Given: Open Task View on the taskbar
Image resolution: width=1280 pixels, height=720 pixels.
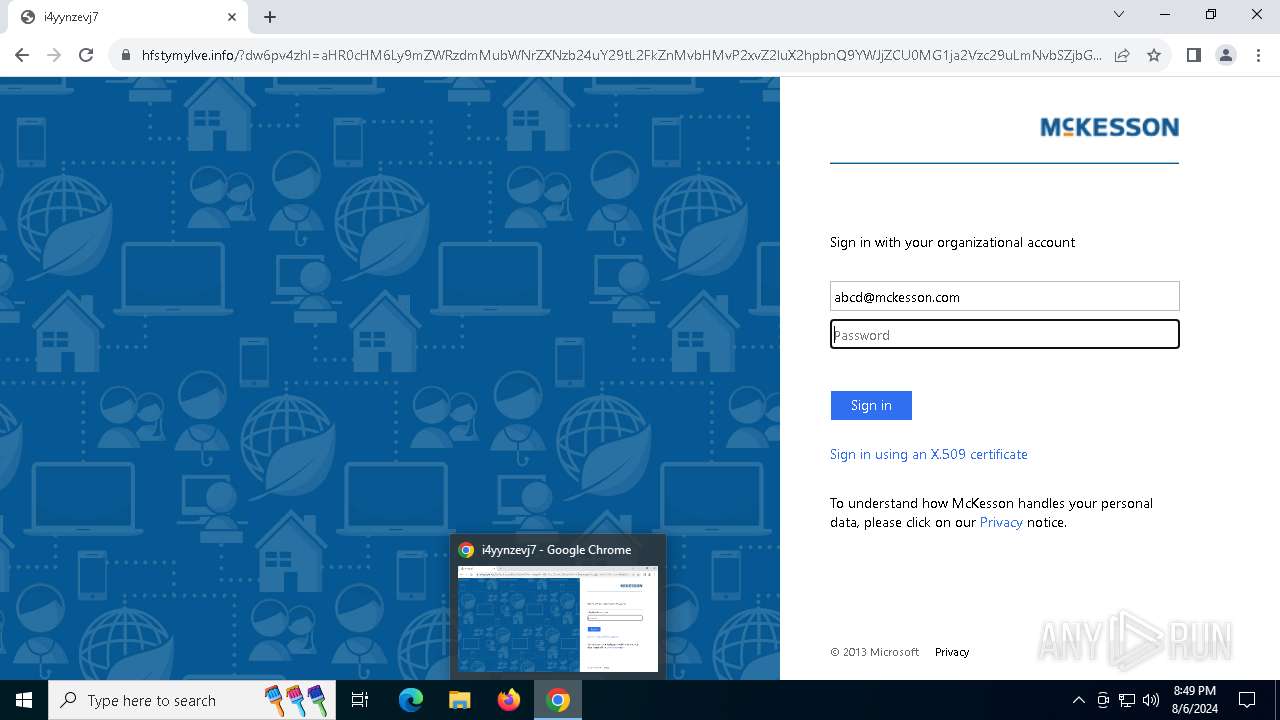Looking at the screenshot, I should coord(360,700).
